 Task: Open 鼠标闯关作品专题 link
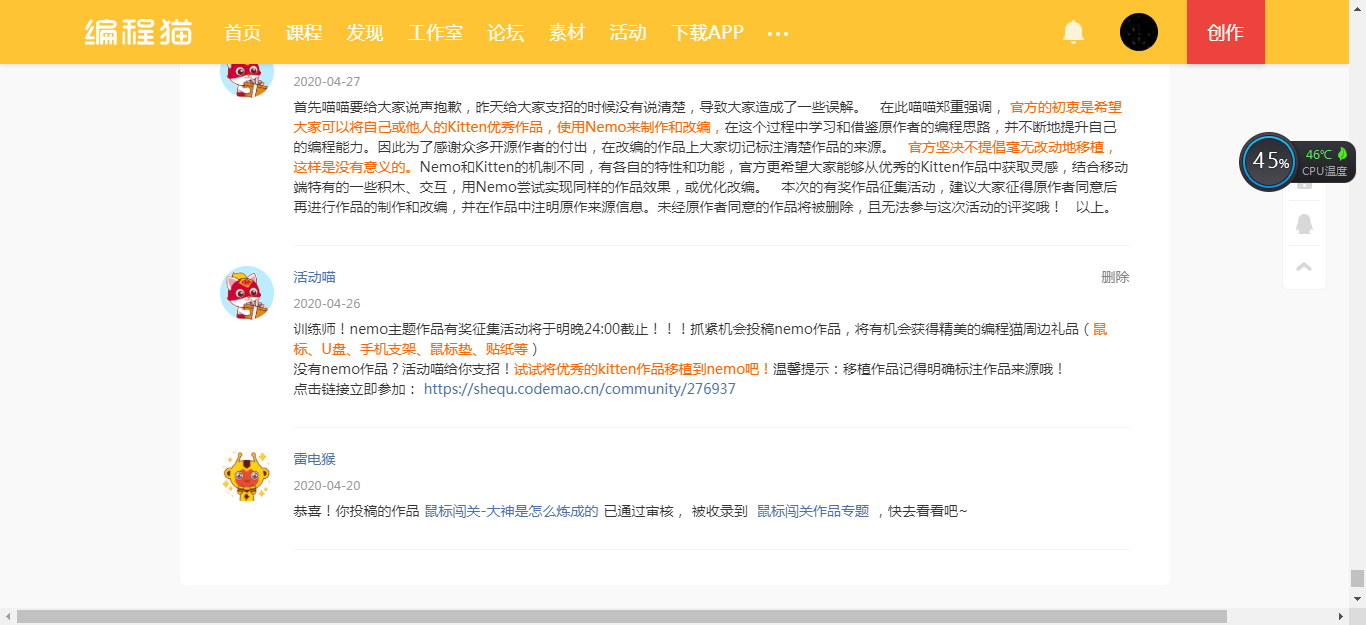click(x=813, y=511)
